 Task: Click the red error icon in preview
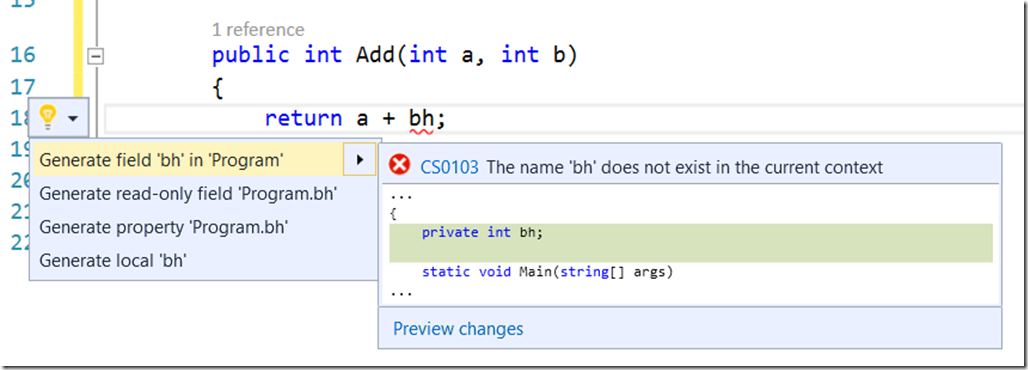399,166
